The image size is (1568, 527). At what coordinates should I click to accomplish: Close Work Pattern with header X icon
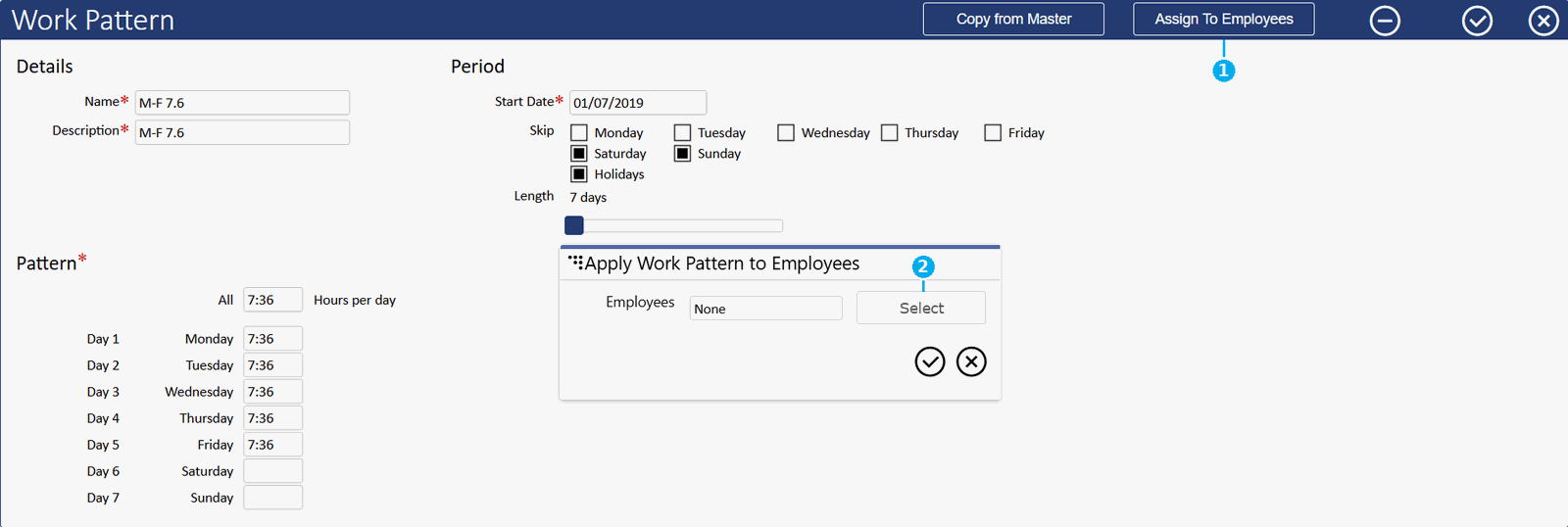click(x=1543, y=20)
